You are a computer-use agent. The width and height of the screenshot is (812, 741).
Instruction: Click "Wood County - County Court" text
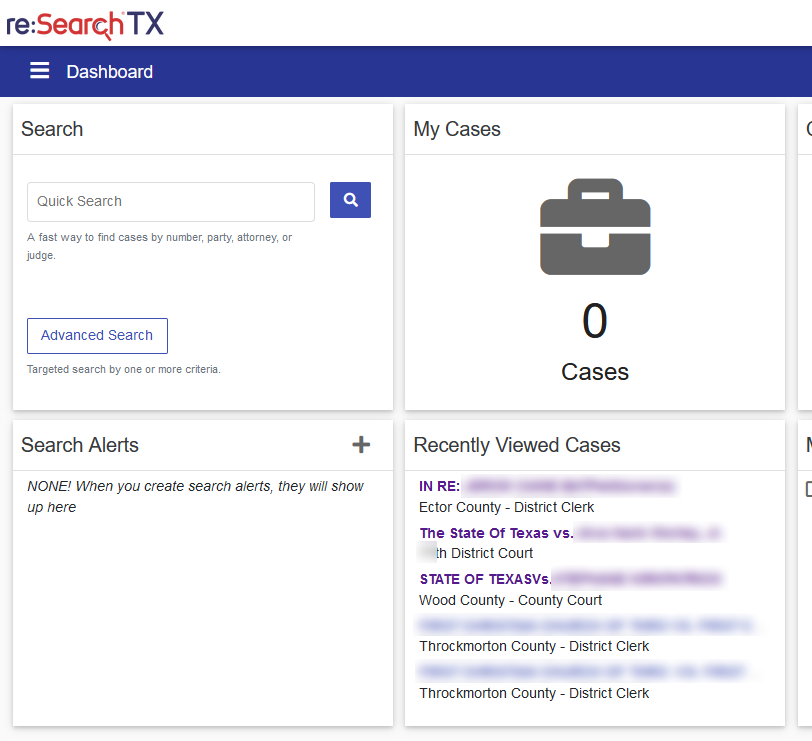pyautogui.click(x=510, y=600)
